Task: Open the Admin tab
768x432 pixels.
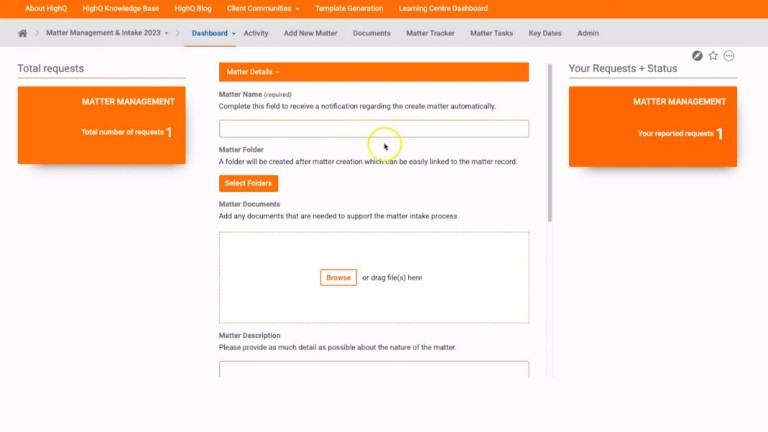Action: coord(588,33)
